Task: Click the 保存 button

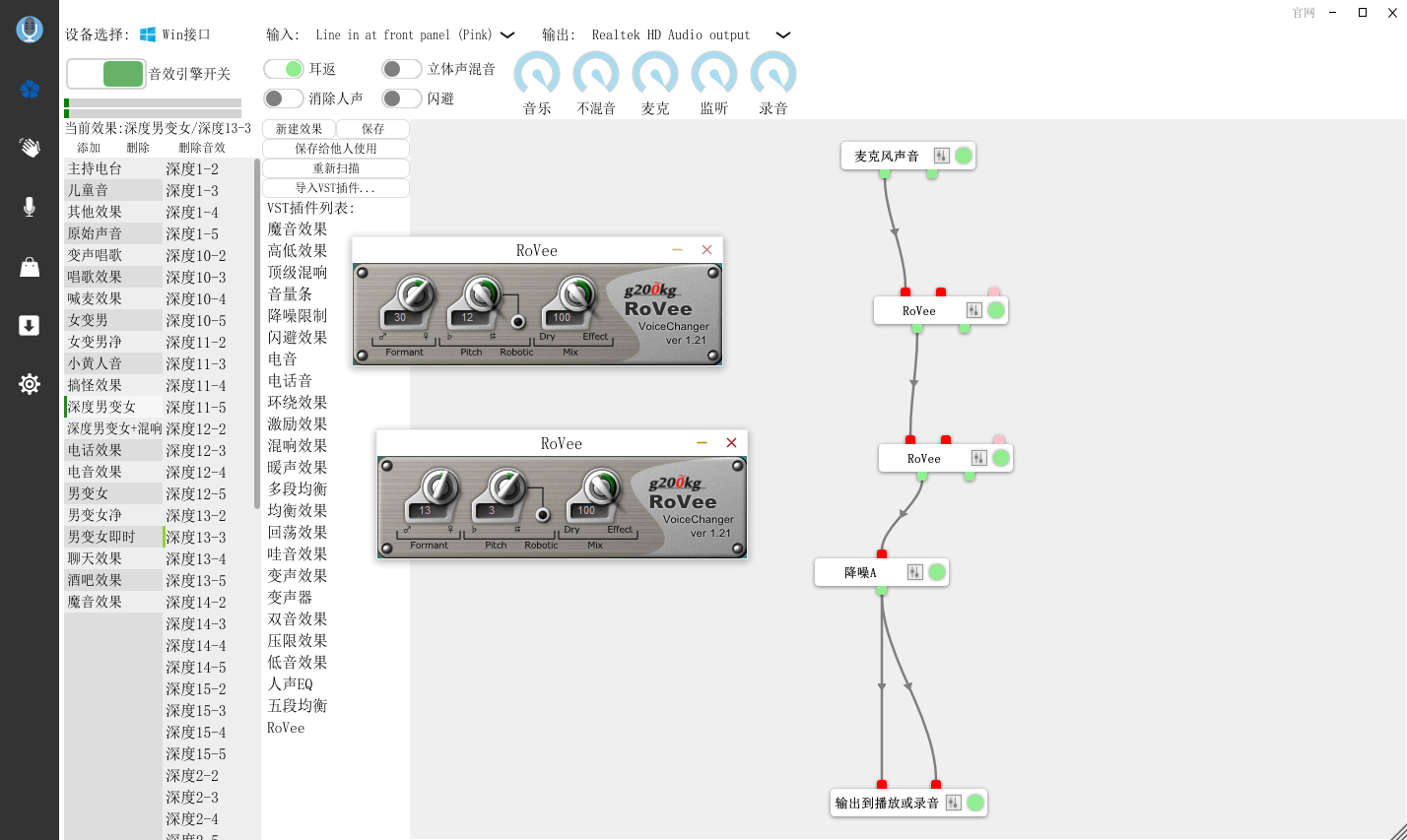Action: (372, 129)
